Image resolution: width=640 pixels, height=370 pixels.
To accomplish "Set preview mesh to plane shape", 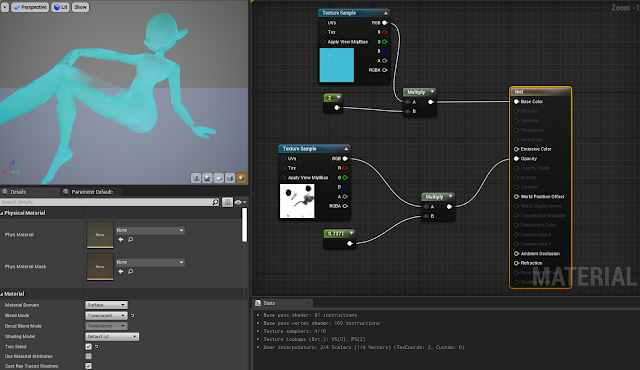I will pos(219,178).
